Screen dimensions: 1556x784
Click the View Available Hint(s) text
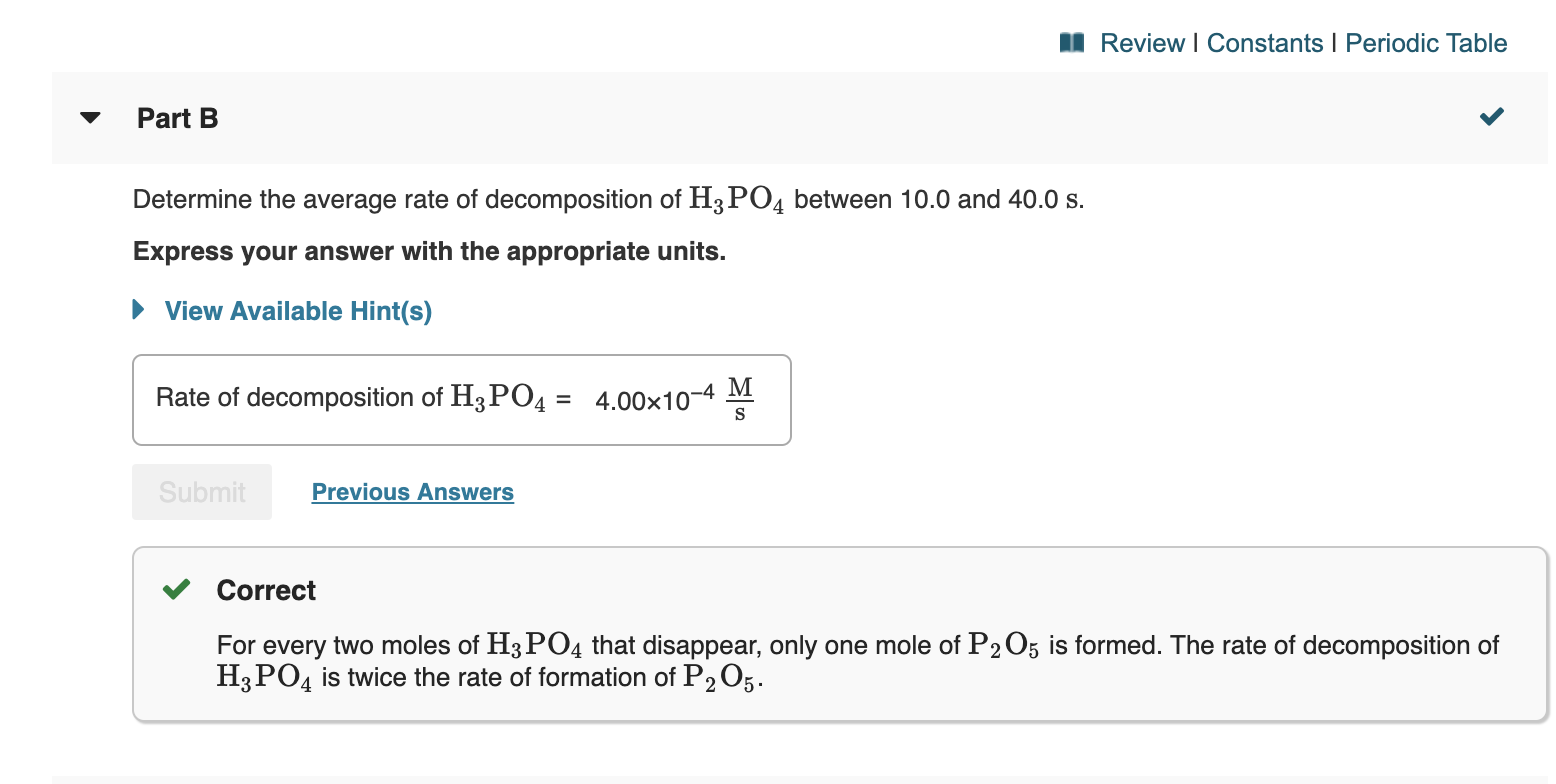pyautogui.click(x=296, y=310)
